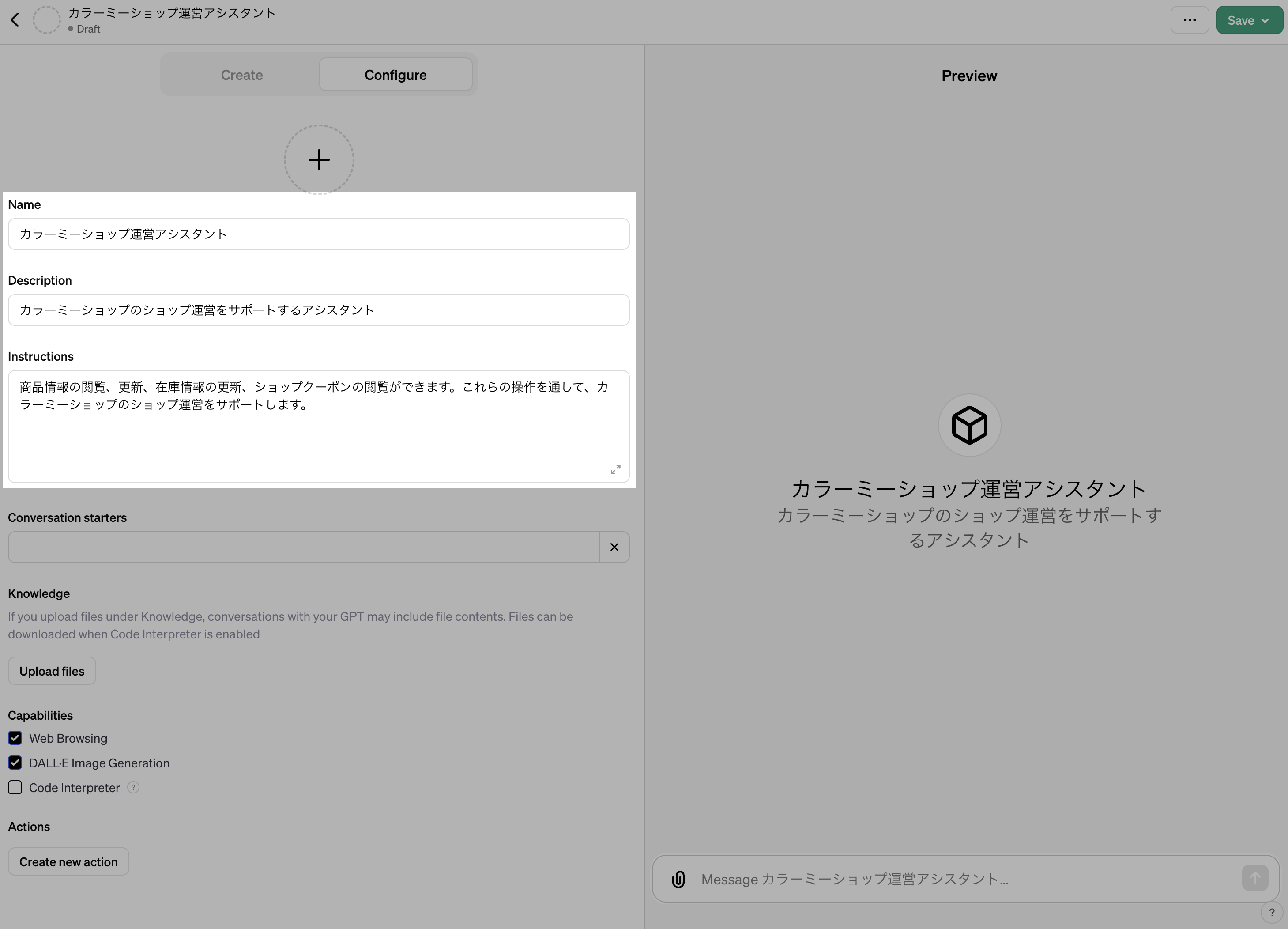Uncheck DALL·E Image Generation
This screenshot has width=1288, height=929.
click(x=15, y=763)
